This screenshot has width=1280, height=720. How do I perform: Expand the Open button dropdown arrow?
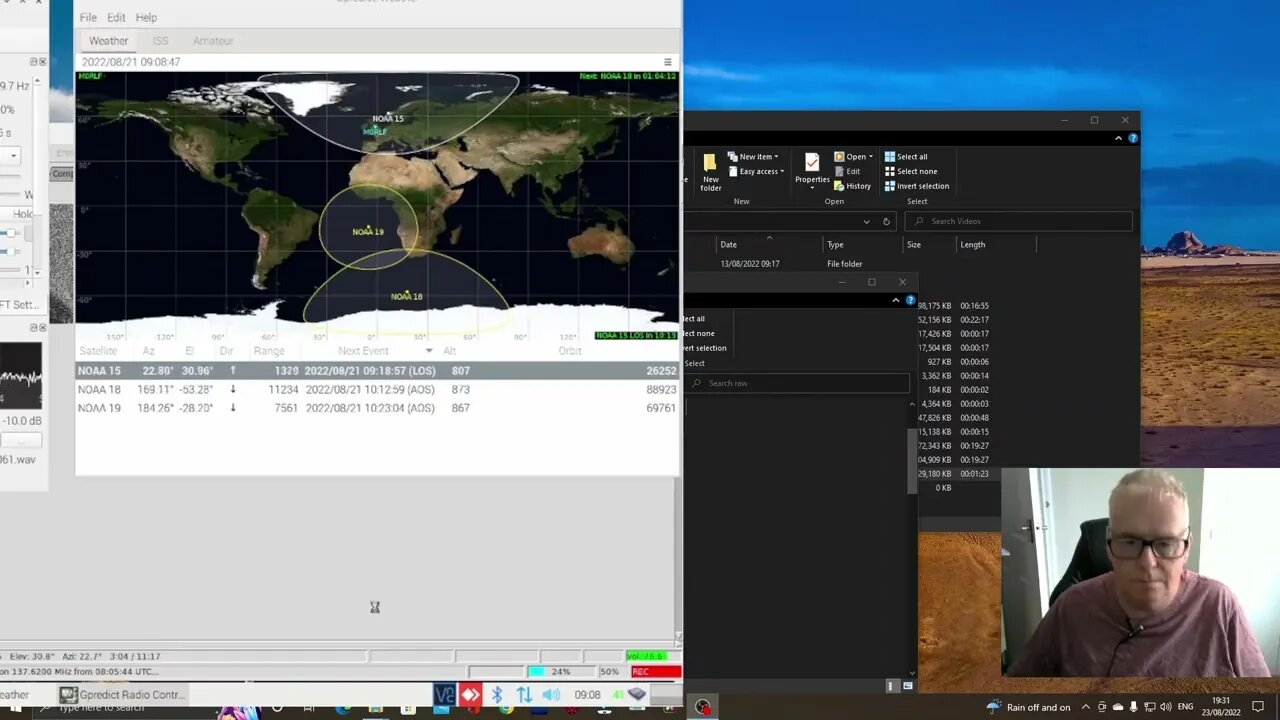click(871, 157)
